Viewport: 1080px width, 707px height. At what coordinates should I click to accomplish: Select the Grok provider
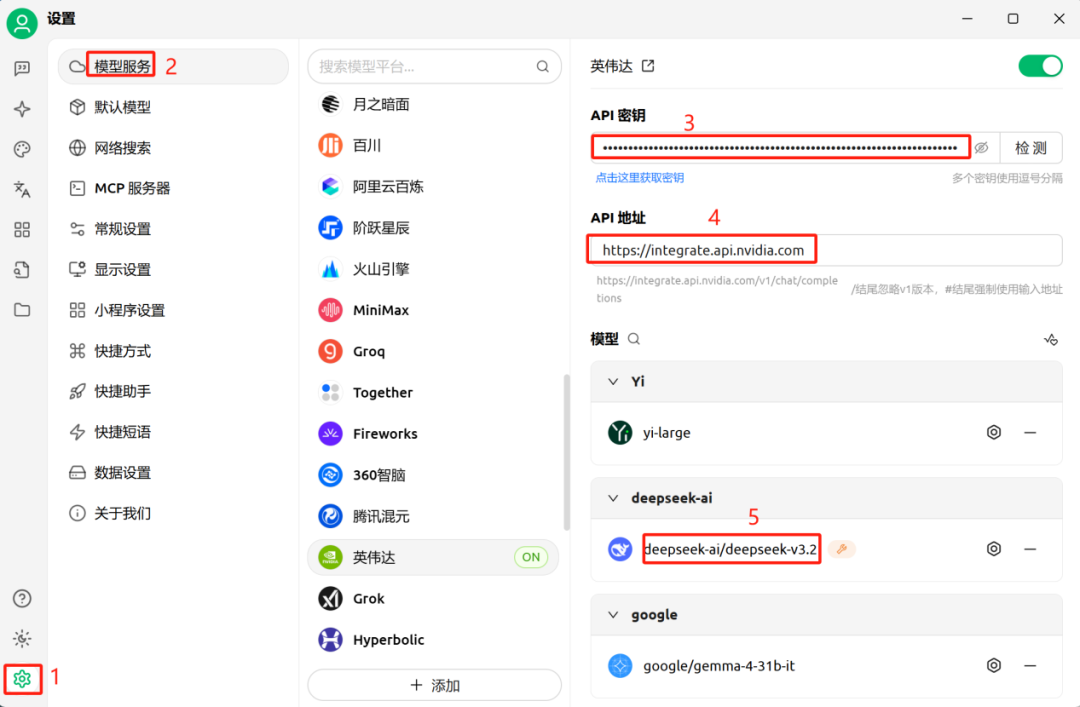[434, 599]
